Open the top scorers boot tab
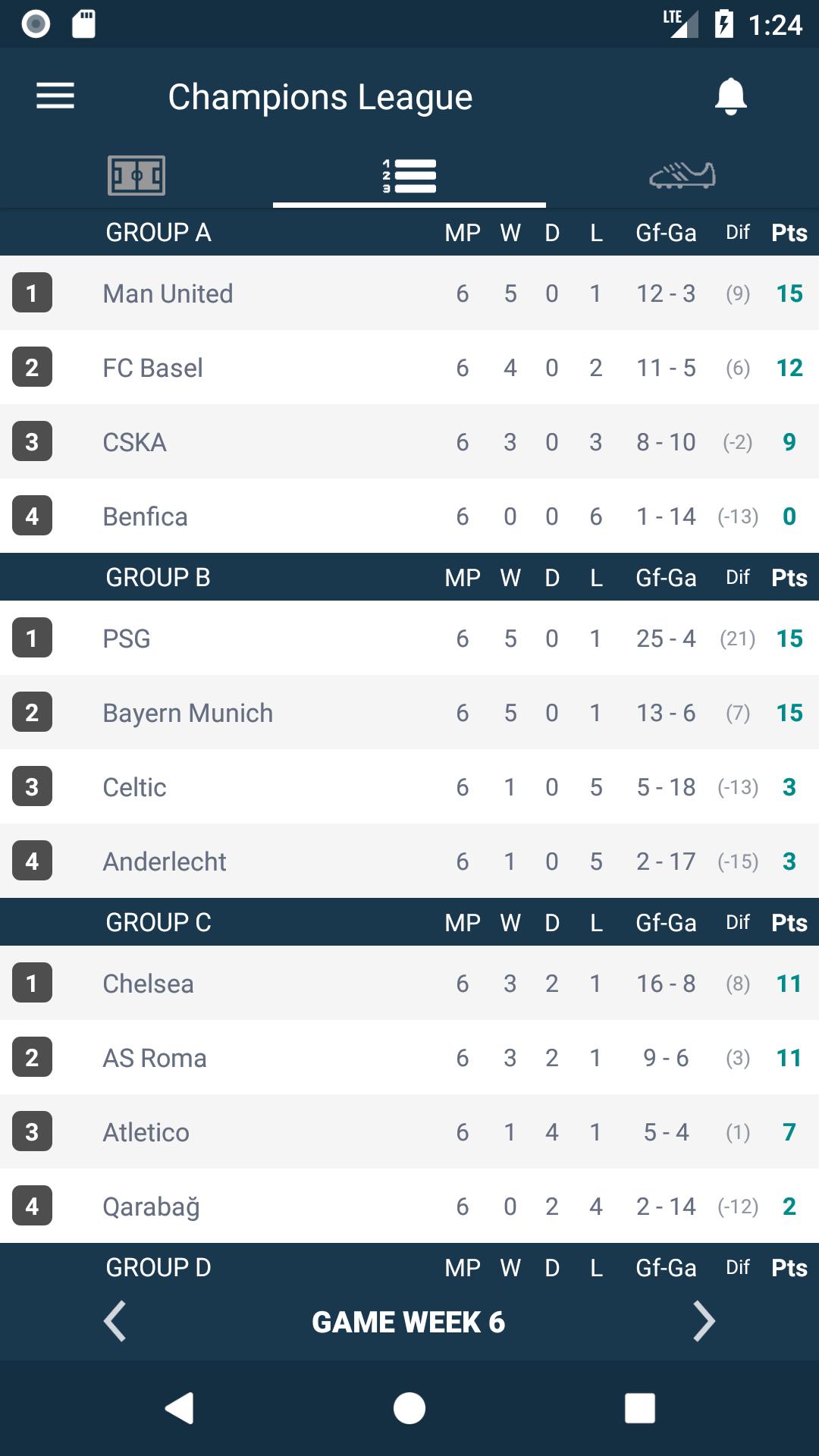The width and height of the screenshot is (819, 1456). click(682, 176)
